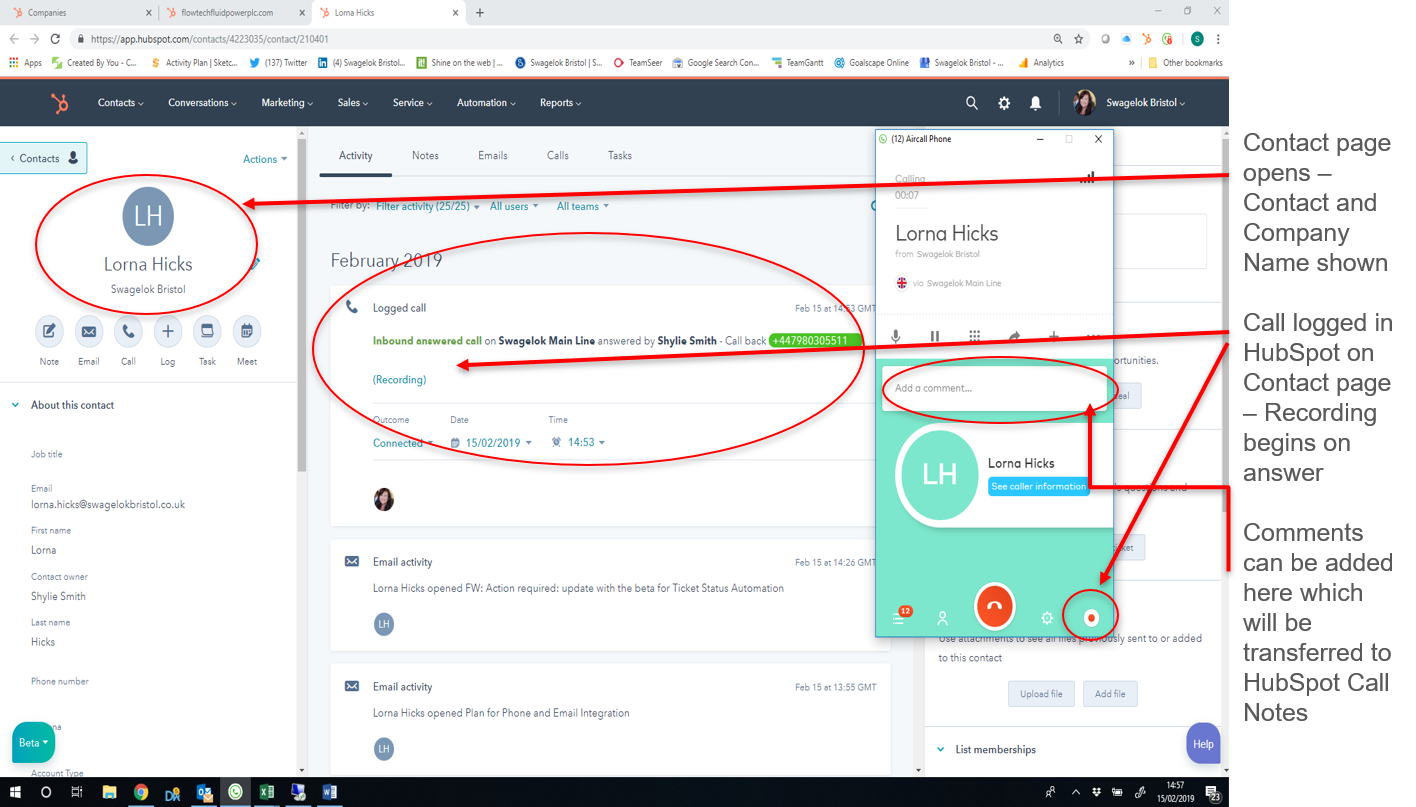Hang up the Aircall call
Viewport: 1416px width, 807px height.
click(x=994, y=606)
